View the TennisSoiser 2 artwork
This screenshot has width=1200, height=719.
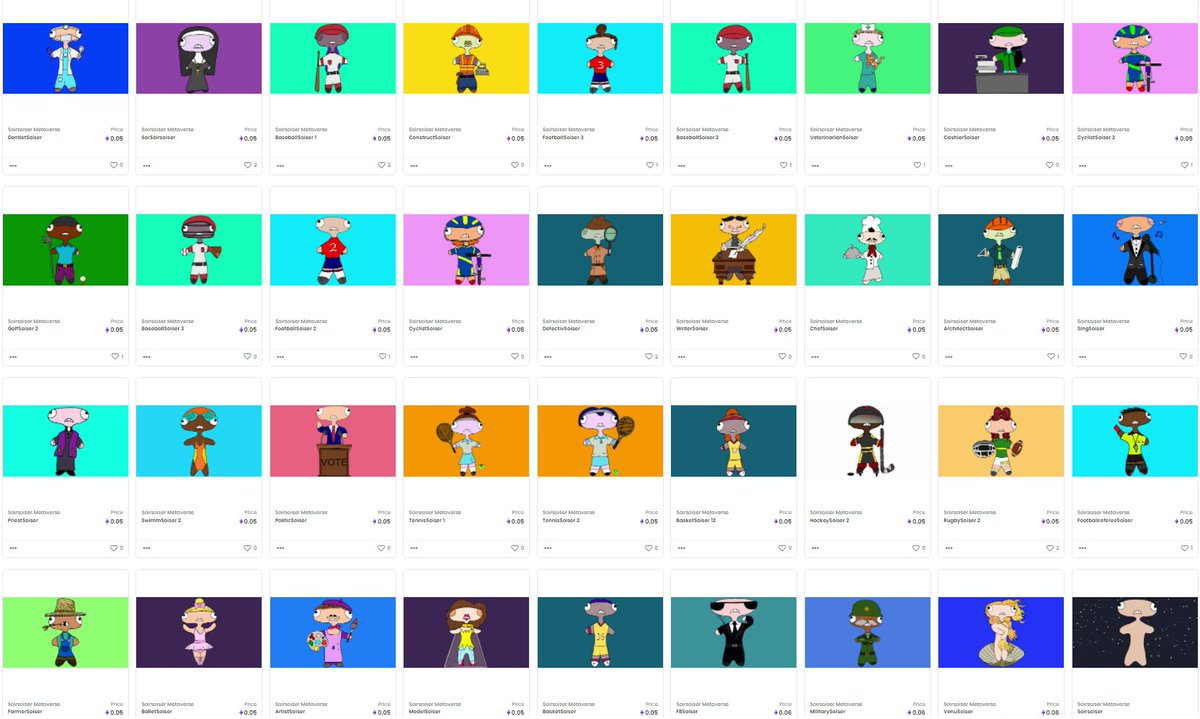click(x=600, y=441)
